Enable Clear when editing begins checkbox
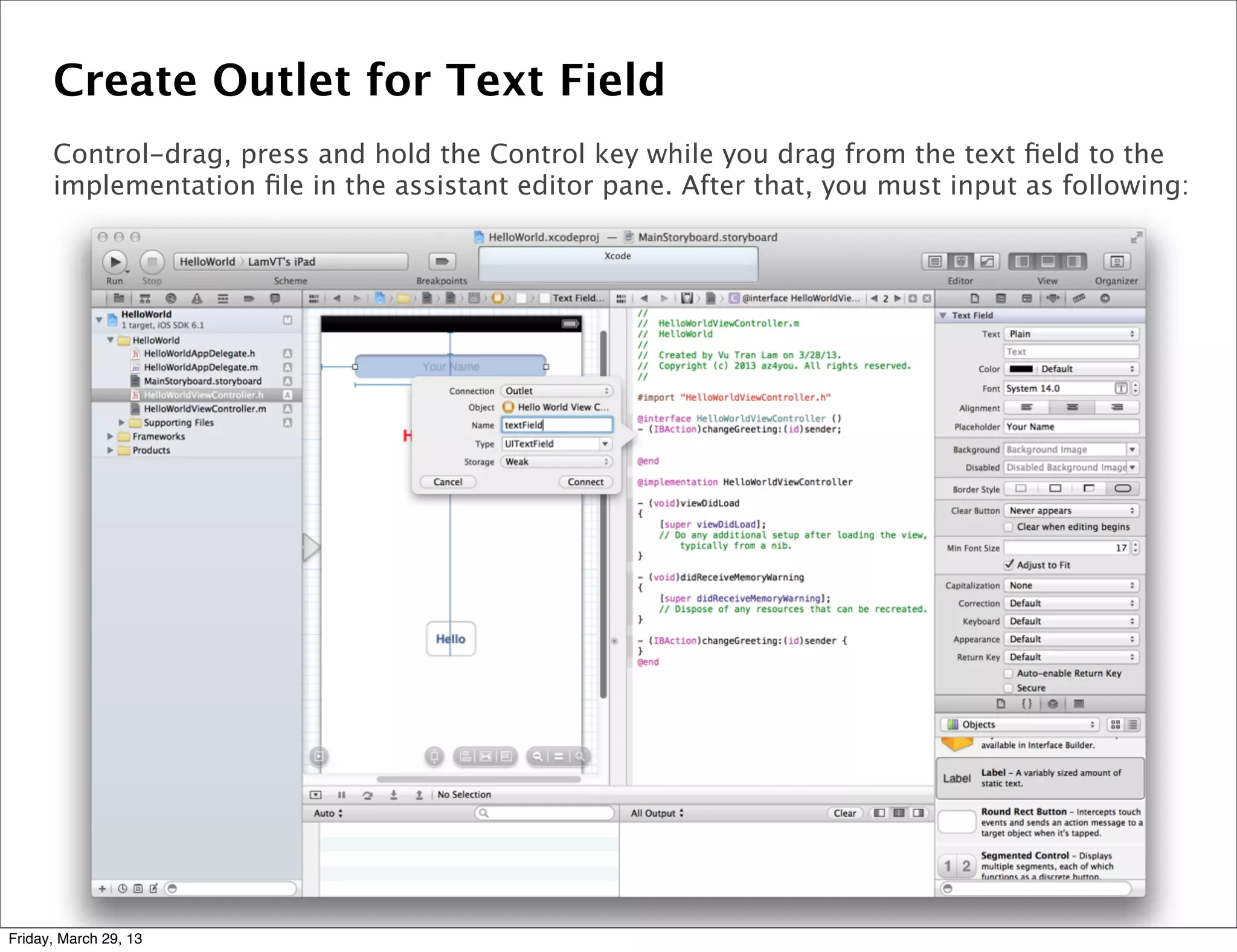This screenshot has height=952, width=1237. click(1009, 527)
